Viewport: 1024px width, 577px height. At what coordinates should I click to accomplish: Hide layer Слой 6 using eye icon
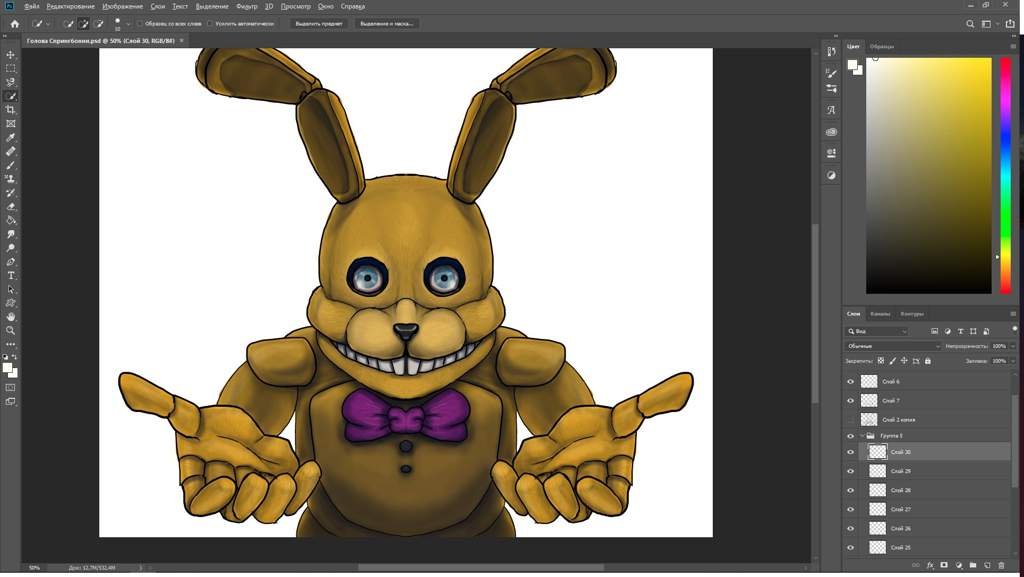(x=850, y=382)
